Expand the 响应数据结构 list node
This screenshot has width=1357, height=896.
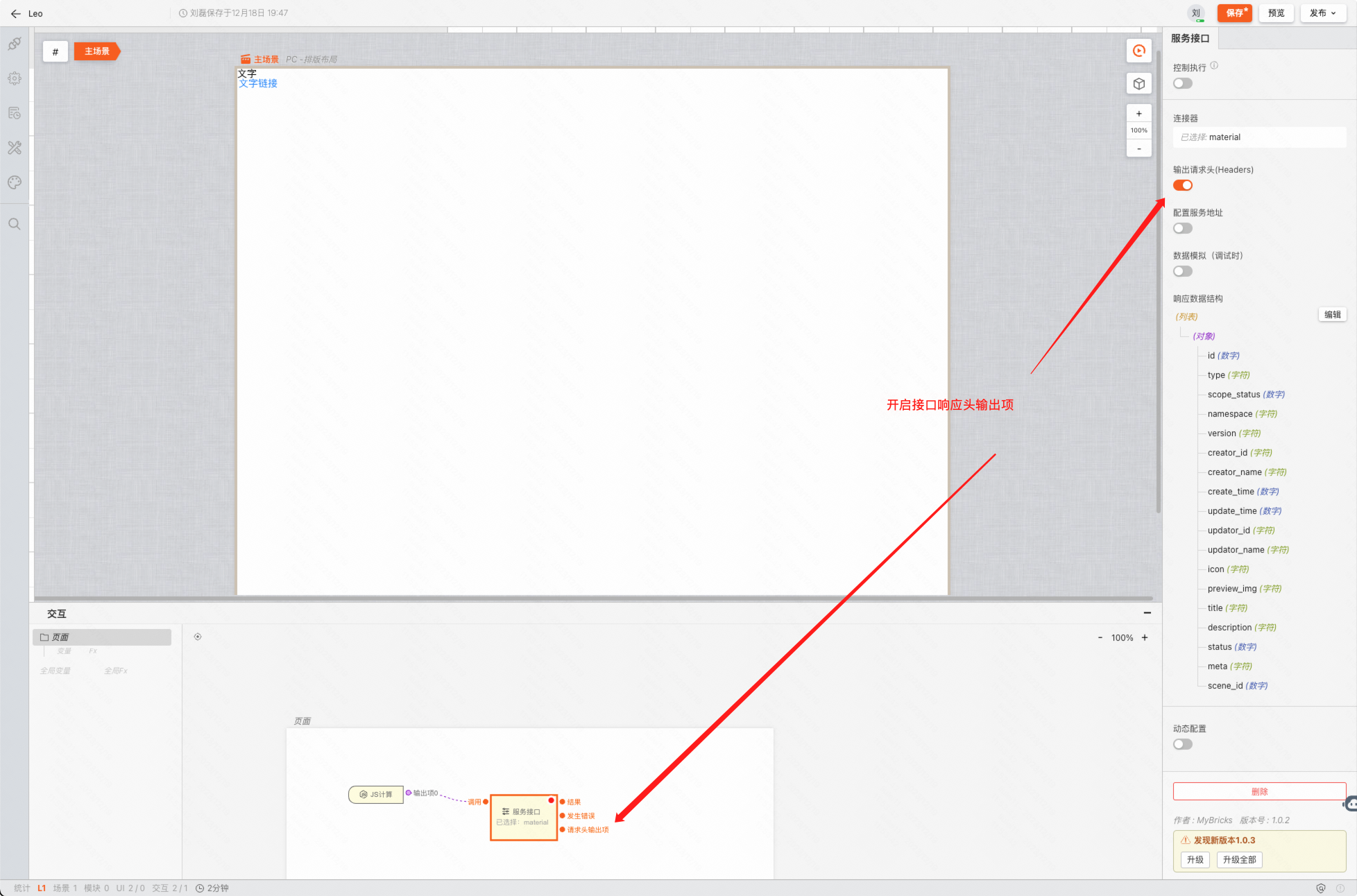click(1189, 317)
